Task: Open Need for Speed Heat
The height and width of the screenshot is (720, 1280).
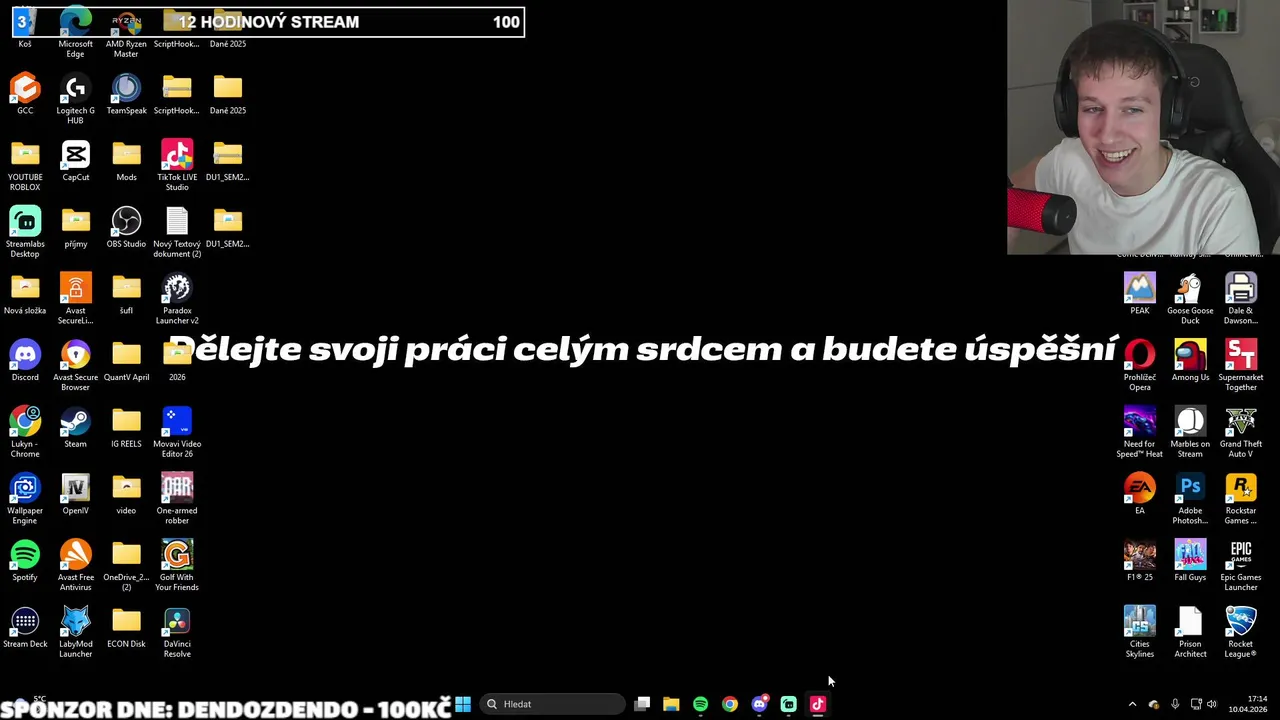Action: 1139,432
